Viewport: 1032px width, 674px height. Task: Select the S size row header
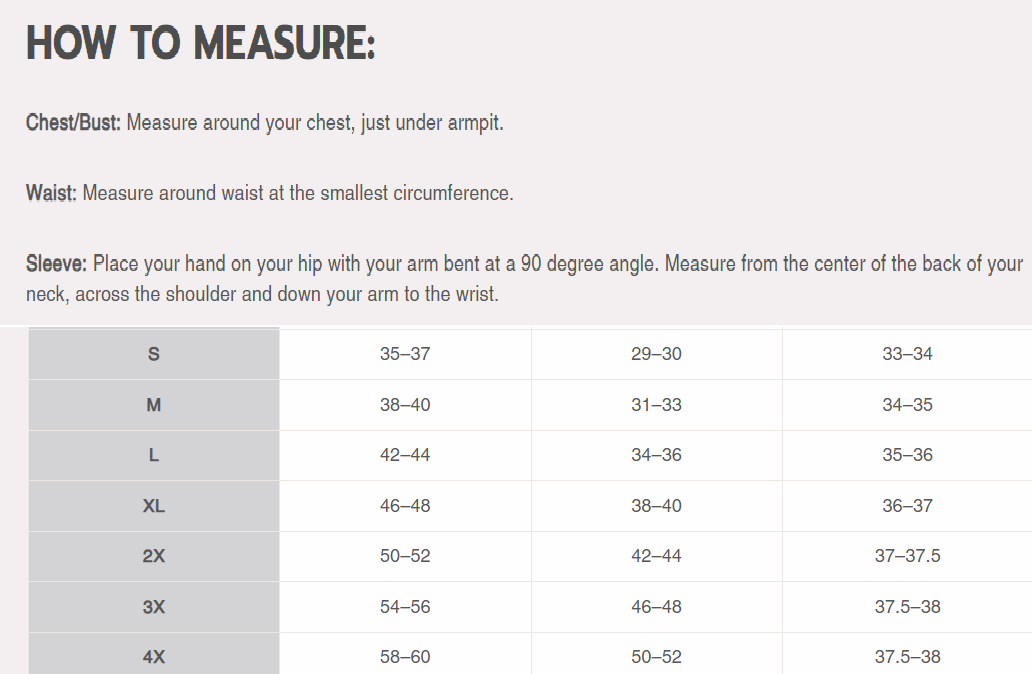154,354
